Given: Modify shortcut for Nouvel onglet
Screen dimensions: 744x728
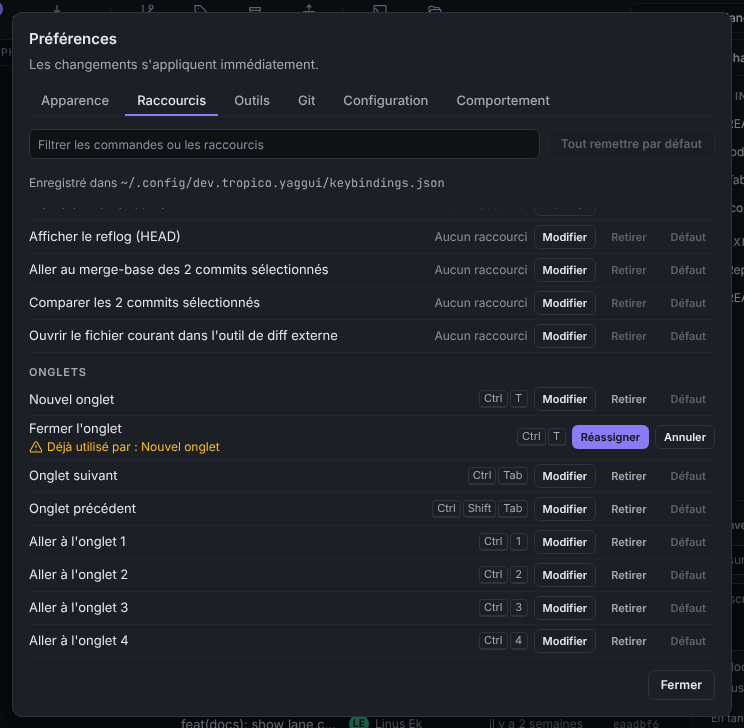Looking at the screenshot, I should [x=565, y=399].
